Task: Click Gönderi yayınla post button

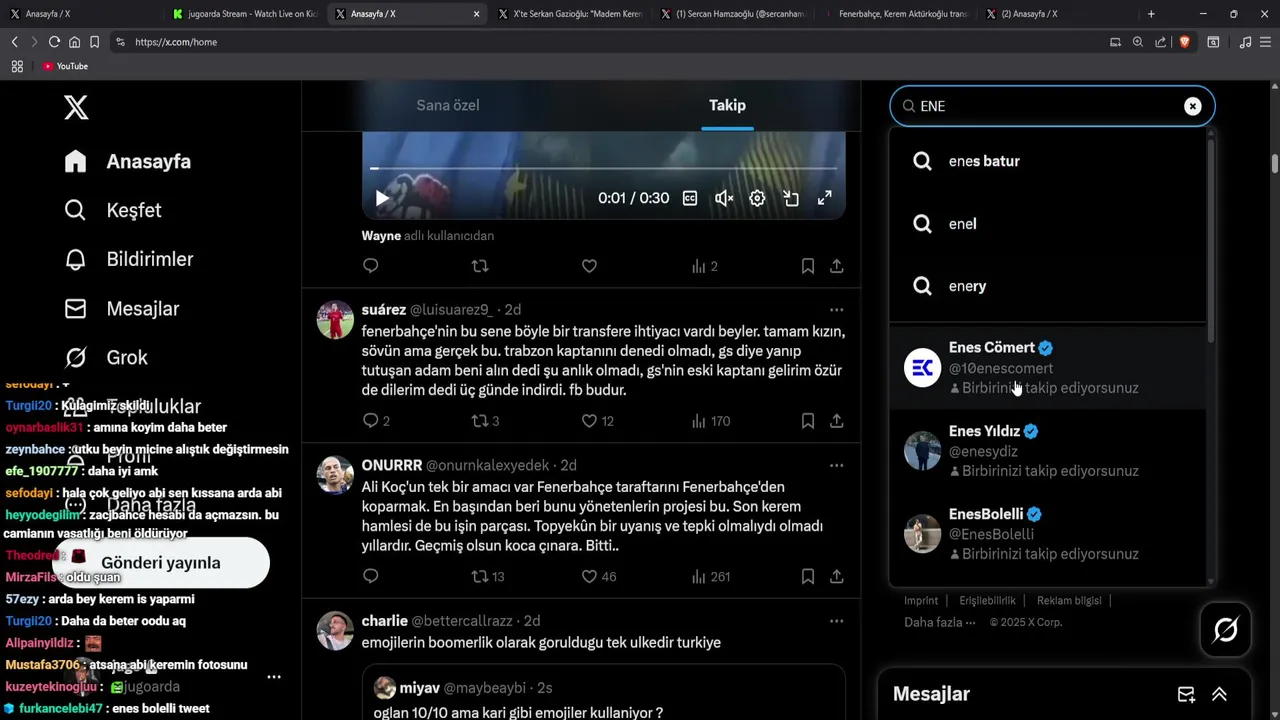Action: tap(160, 563)
